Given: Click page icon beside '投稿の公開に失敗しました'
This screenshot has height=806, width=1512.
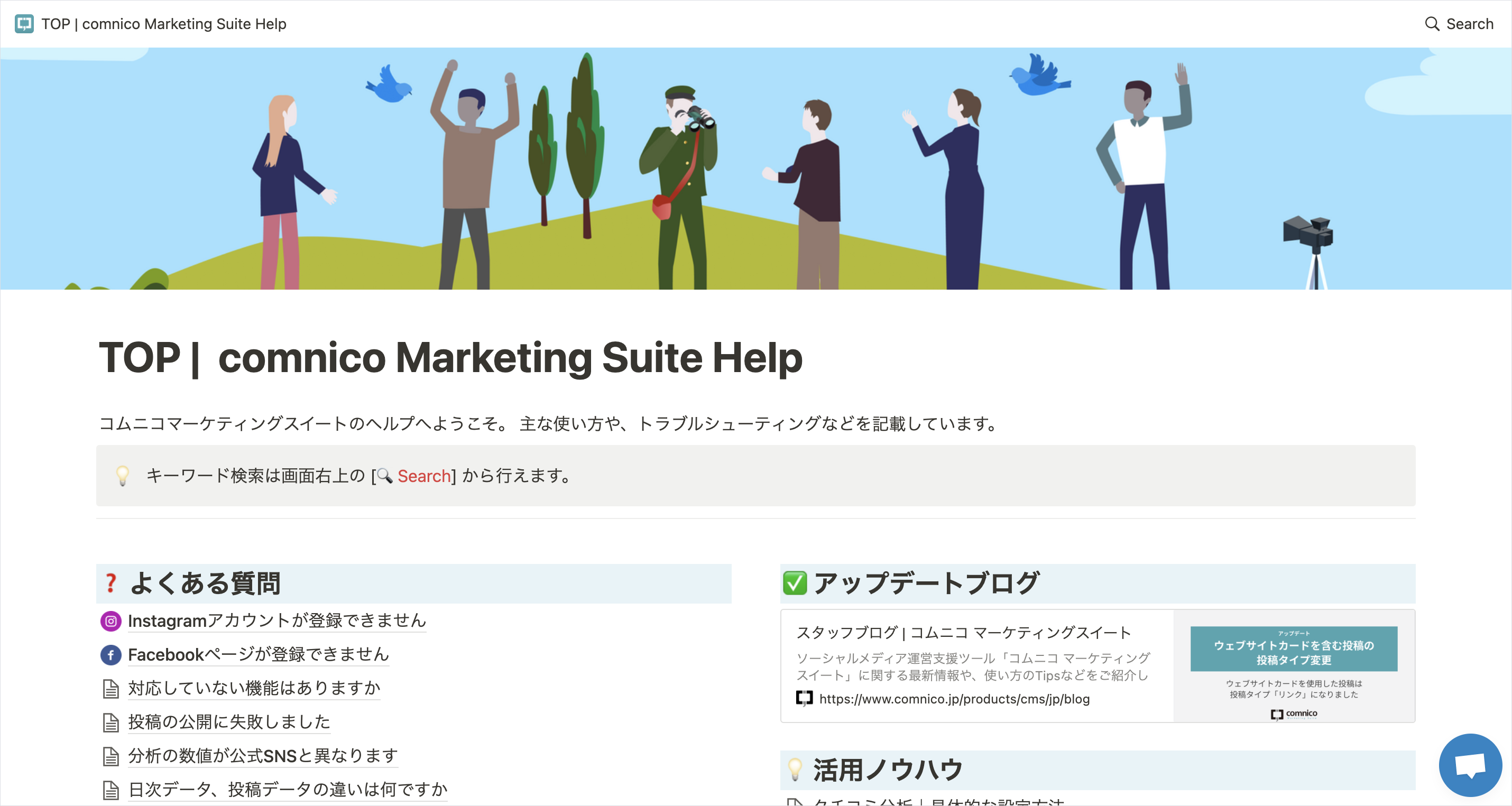Looking at the screenshot, I should (111, 722).
